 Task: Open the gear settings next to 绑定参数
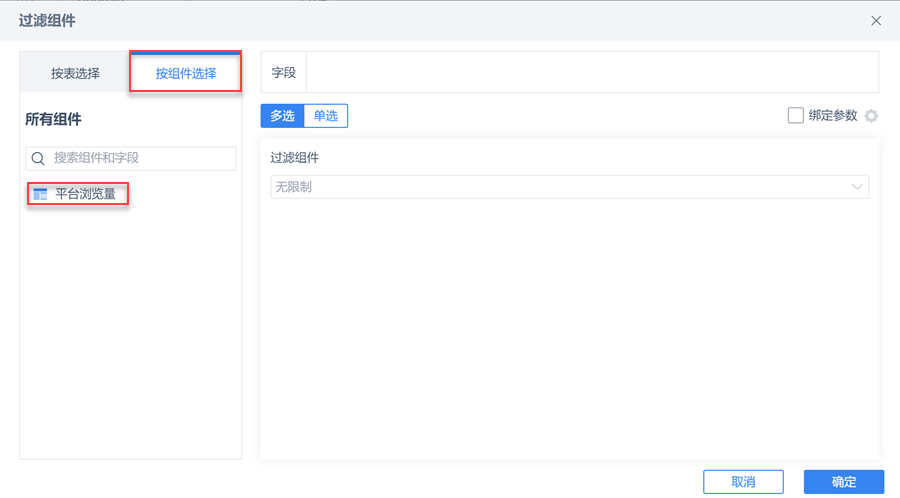[871, 116]
